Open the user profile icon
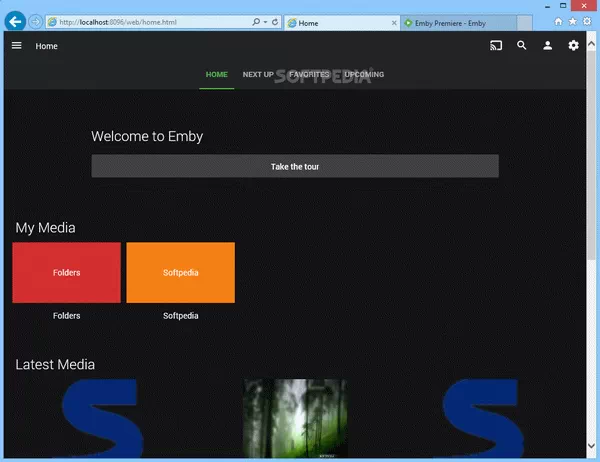Viewport: 600px width, 462px height. 548,46
